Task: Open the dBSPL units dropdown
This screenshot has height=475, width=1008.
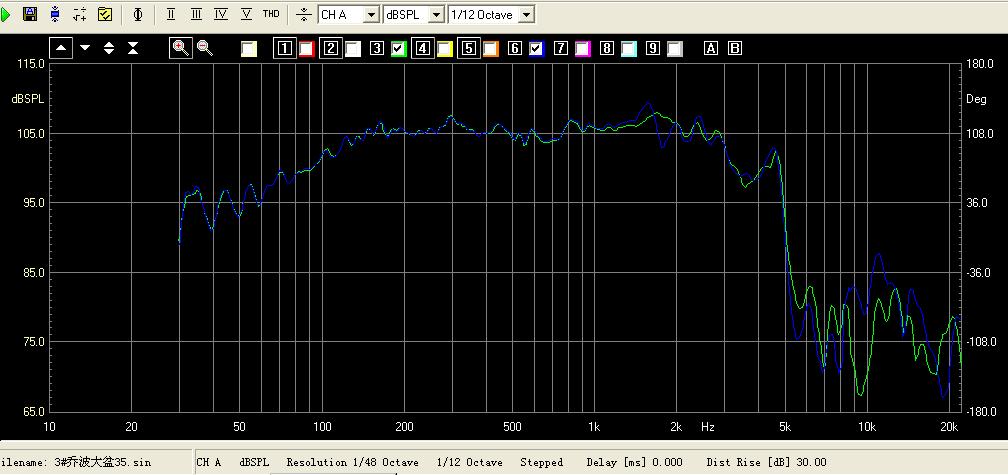Action: point(436,14)
